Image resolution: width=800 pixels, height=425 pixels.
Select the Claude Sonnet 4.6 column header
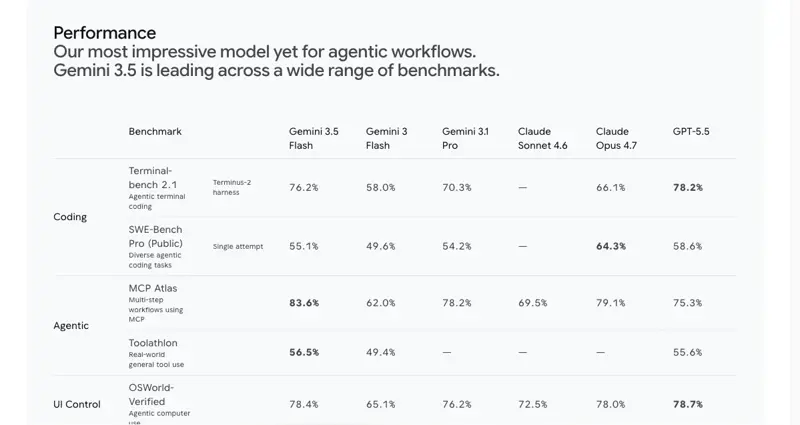(542, 138)
